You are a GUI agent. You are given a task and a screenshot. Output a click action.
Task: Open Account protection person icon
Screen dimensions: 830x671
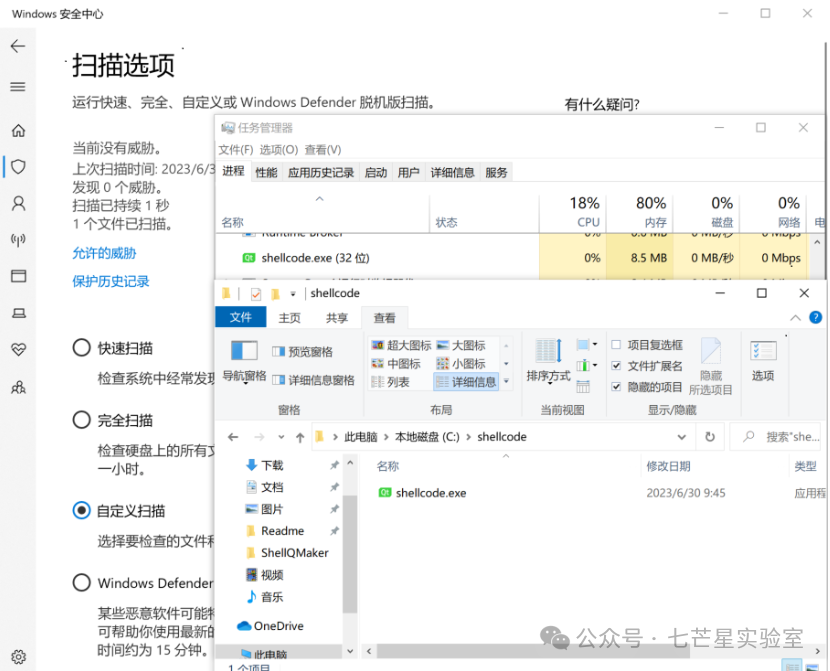pyautogui.click(x=19, y=203)
